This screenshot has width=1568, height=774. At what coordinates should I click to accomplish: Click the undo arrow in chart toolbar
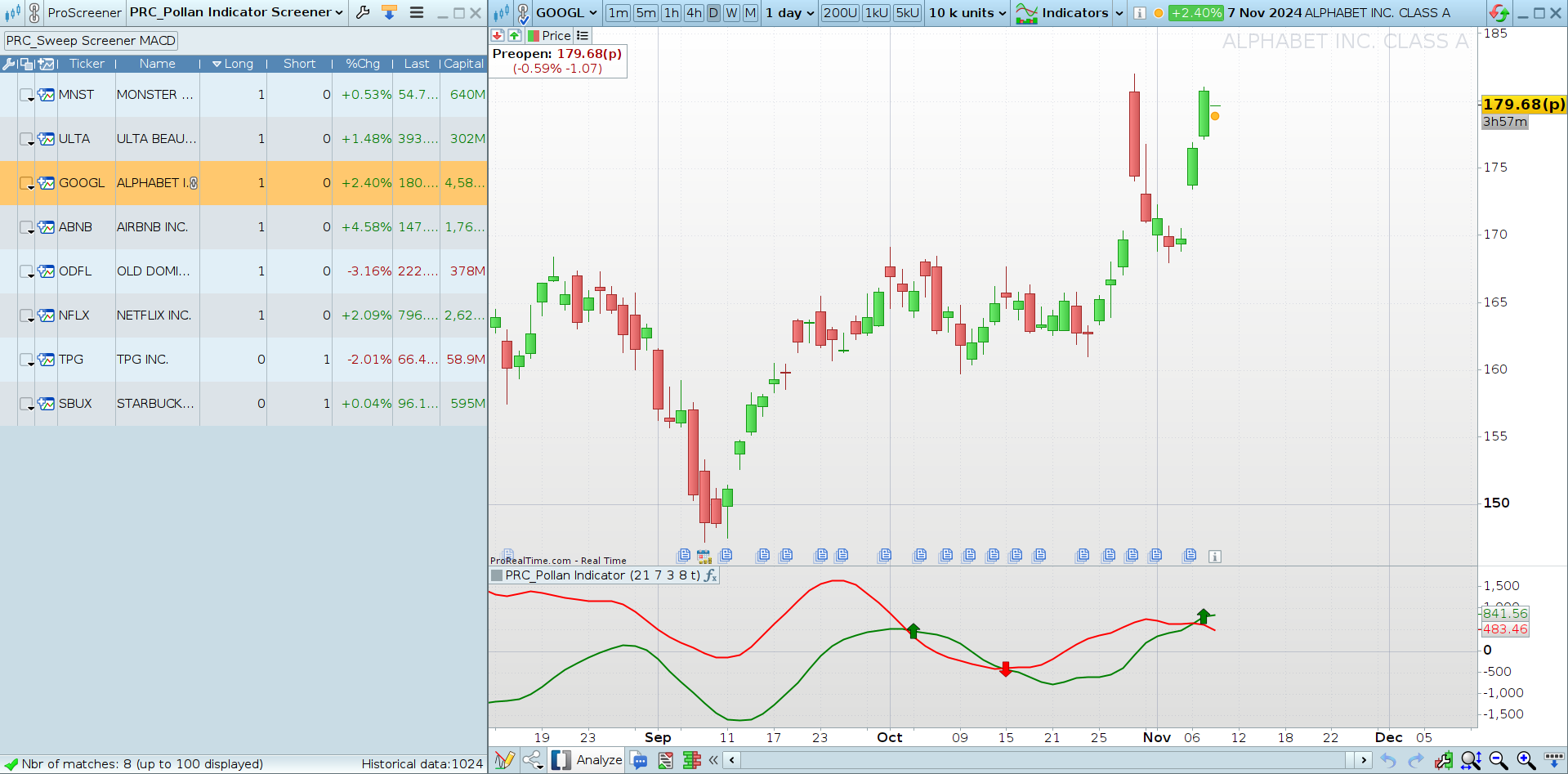click(1388, 760)
